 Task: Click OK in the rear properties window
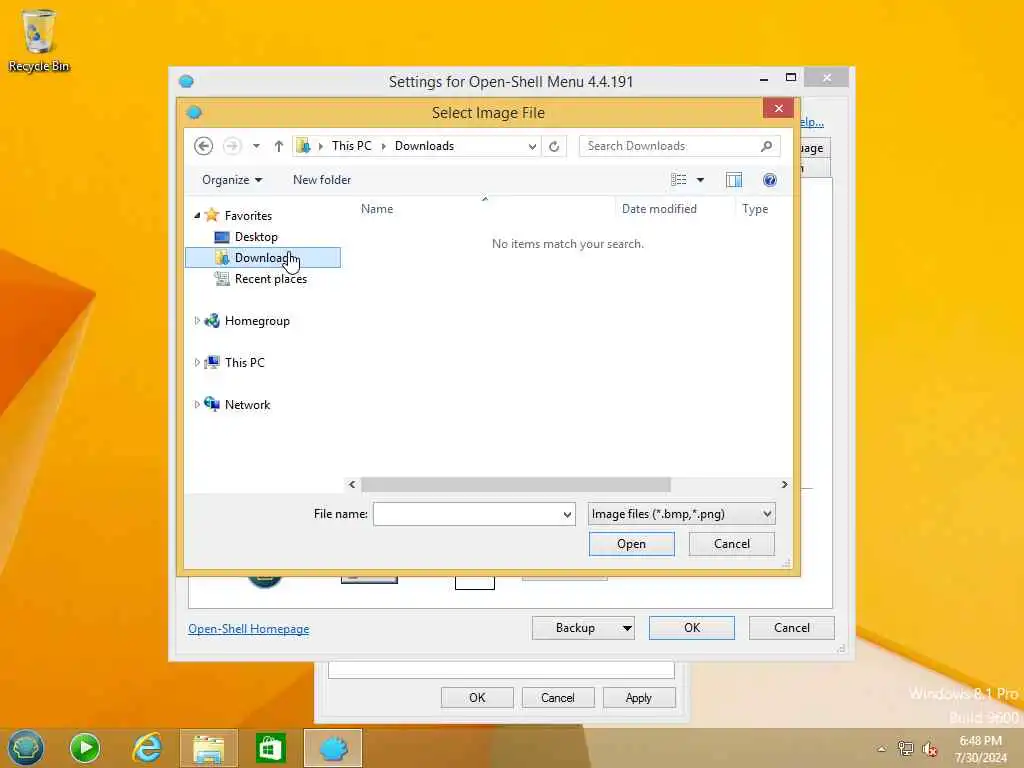(x=477, y=698)
